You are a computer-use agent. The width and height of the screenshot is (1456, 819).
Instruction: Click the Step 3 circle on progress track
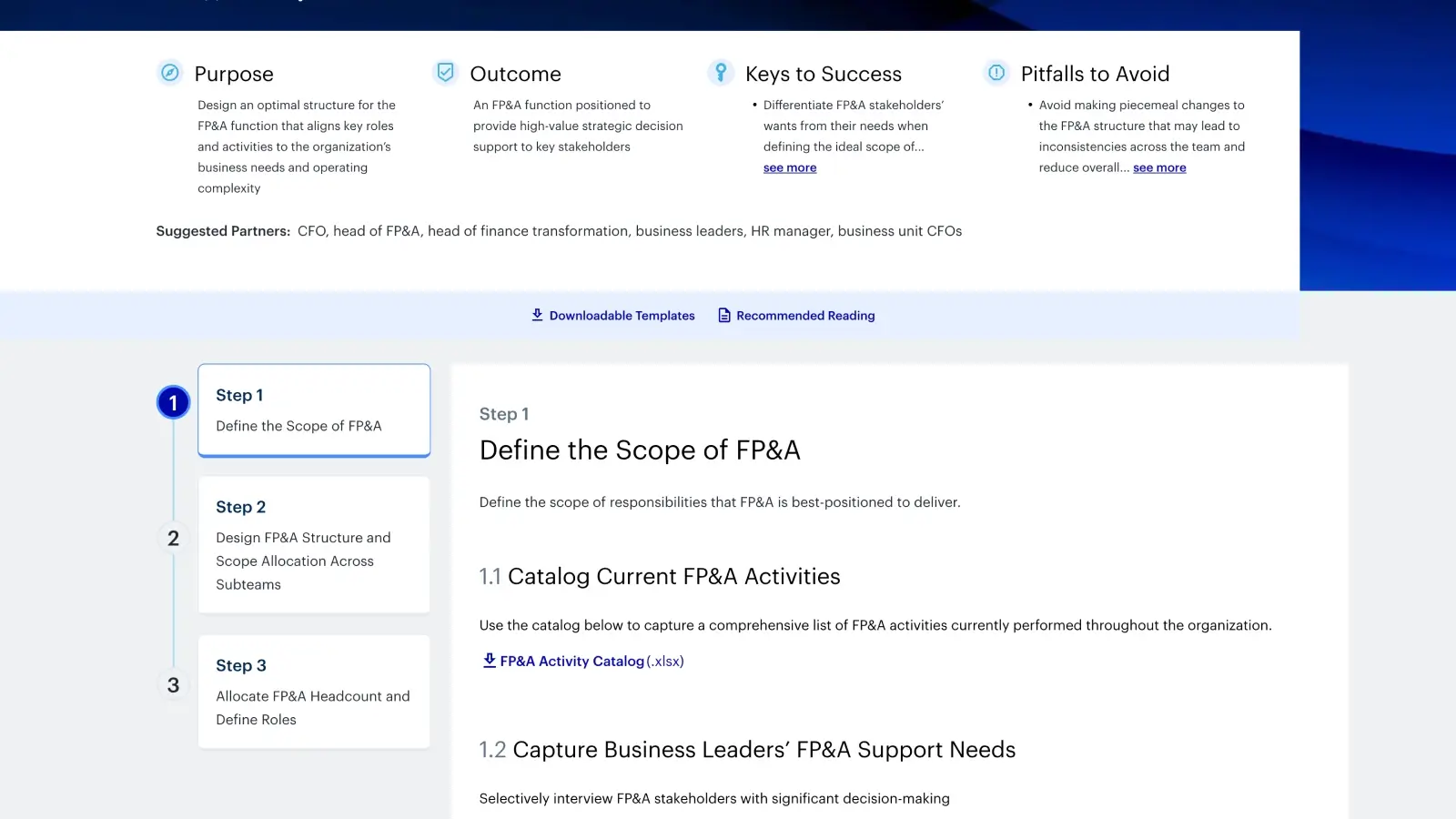click(x=173, y=685)
